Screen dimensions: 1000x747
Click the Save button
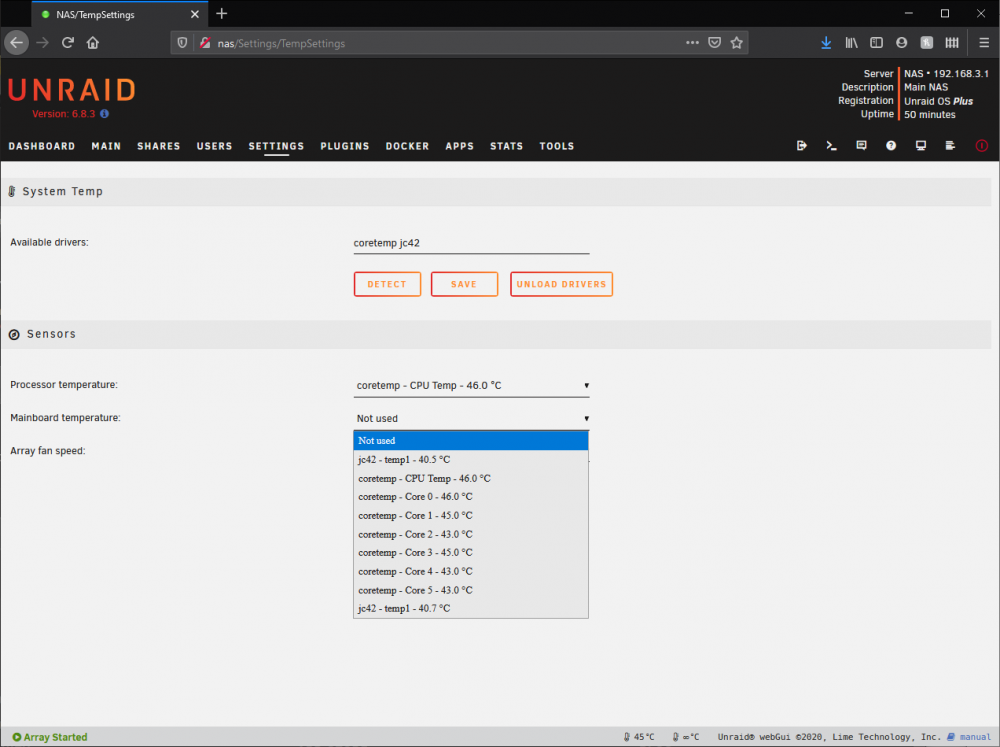click(464, 284)
